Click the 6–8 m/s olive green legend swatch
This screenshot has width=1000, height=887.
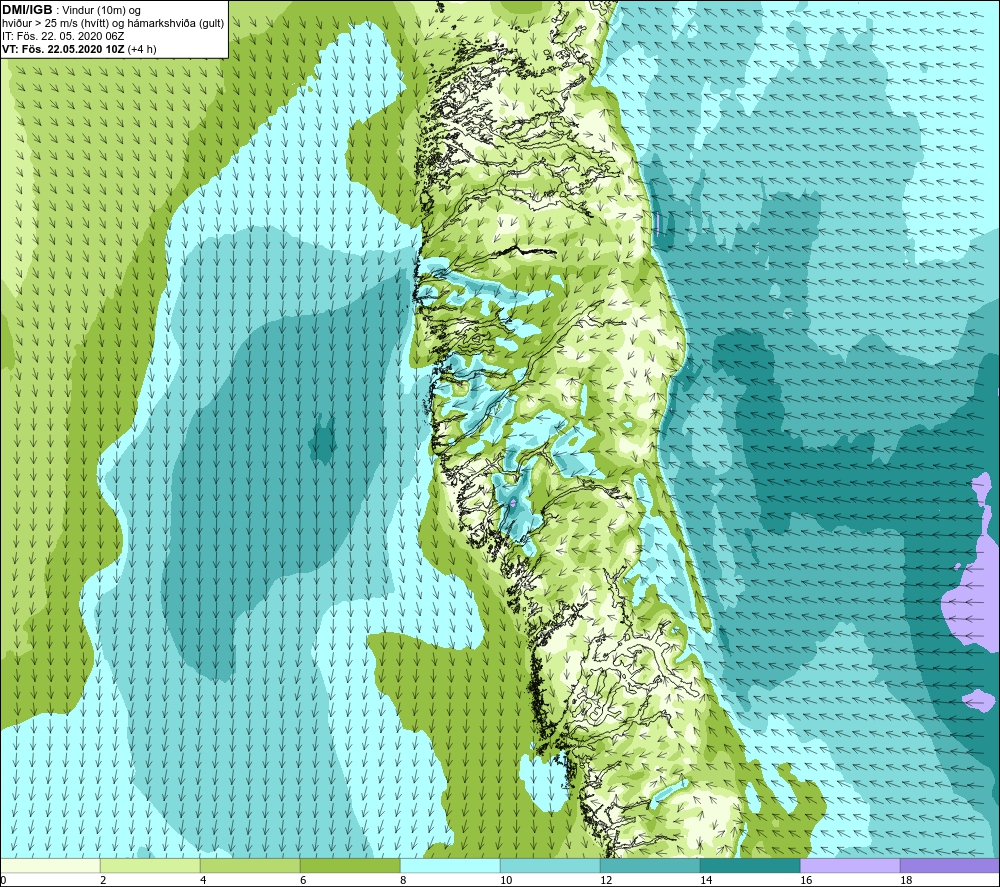[x=350, y=865]
